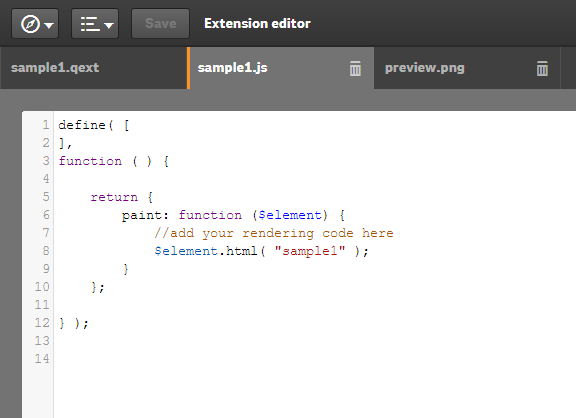This screenshot has height=418, width=576.
Task: Click the "sample1" string literal
Action: pyautogui.click(x=310, y=251)
